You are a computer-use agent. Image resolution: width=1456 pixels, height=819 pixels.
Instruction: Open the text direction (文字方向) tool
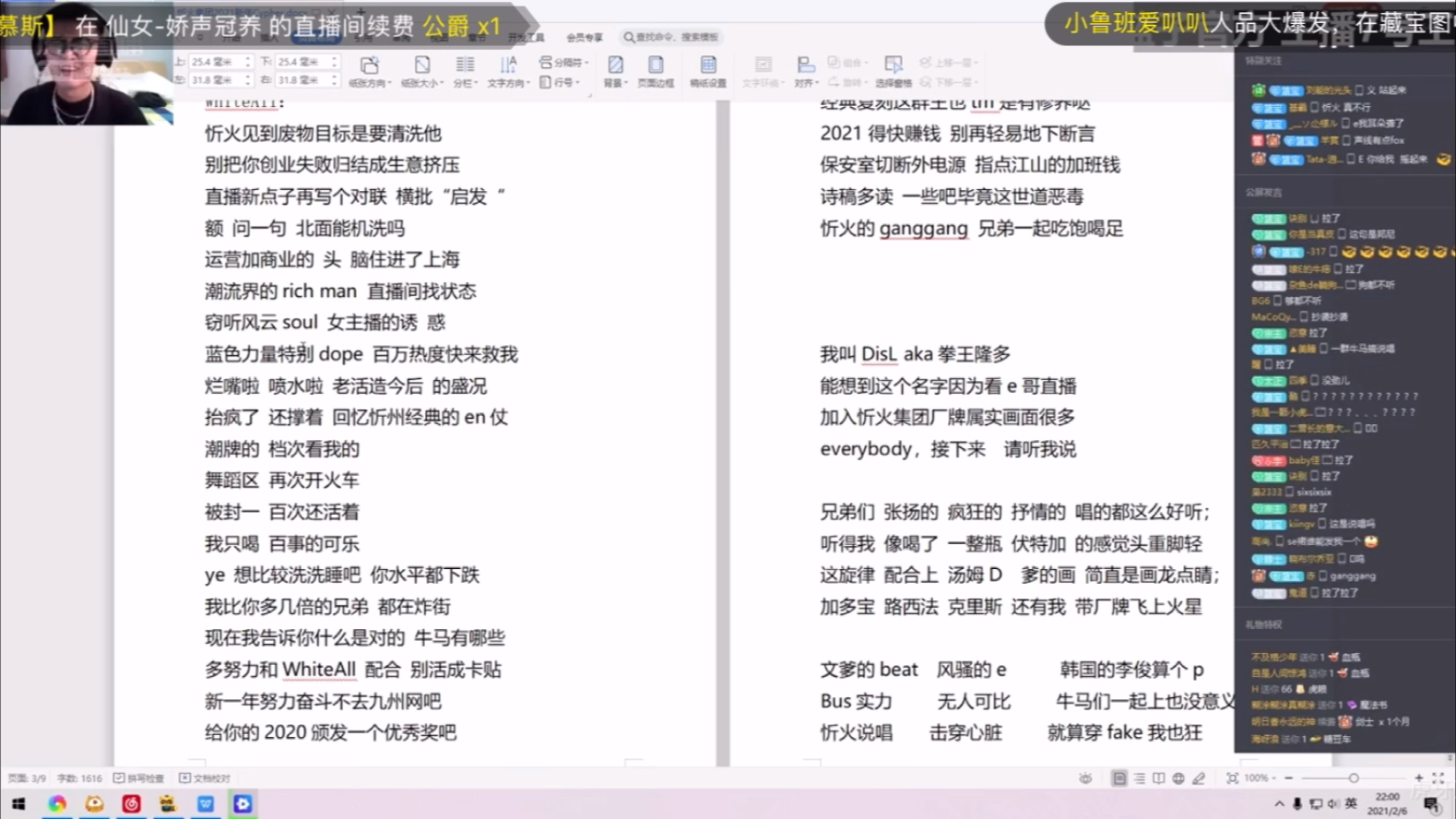[x=508, y=71]
